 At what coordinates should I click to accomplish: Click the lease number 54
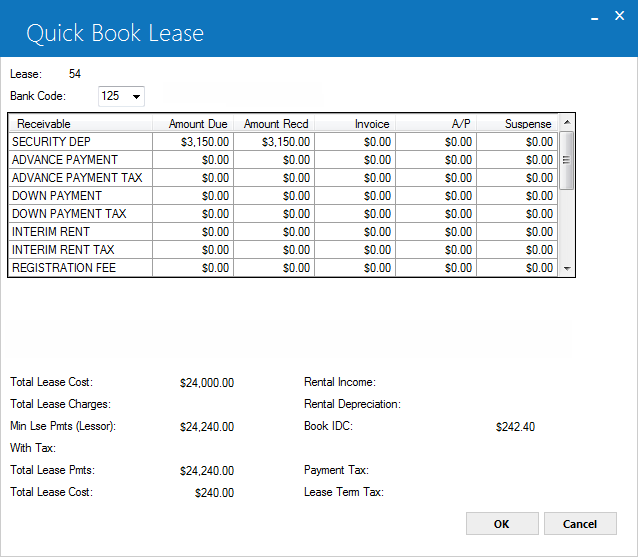(75, 74)
